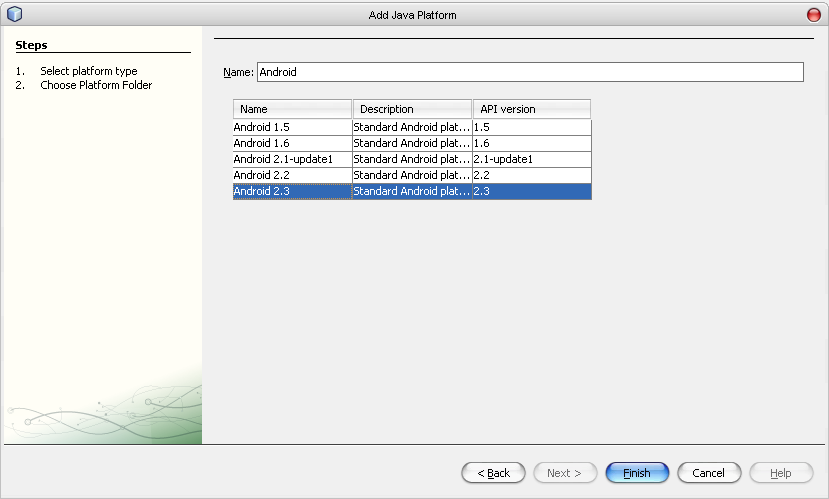The height and width of the screenshot is (499, 829).
Task: Click the API version cell showing 2.2
Action: [x=531, y=175]
